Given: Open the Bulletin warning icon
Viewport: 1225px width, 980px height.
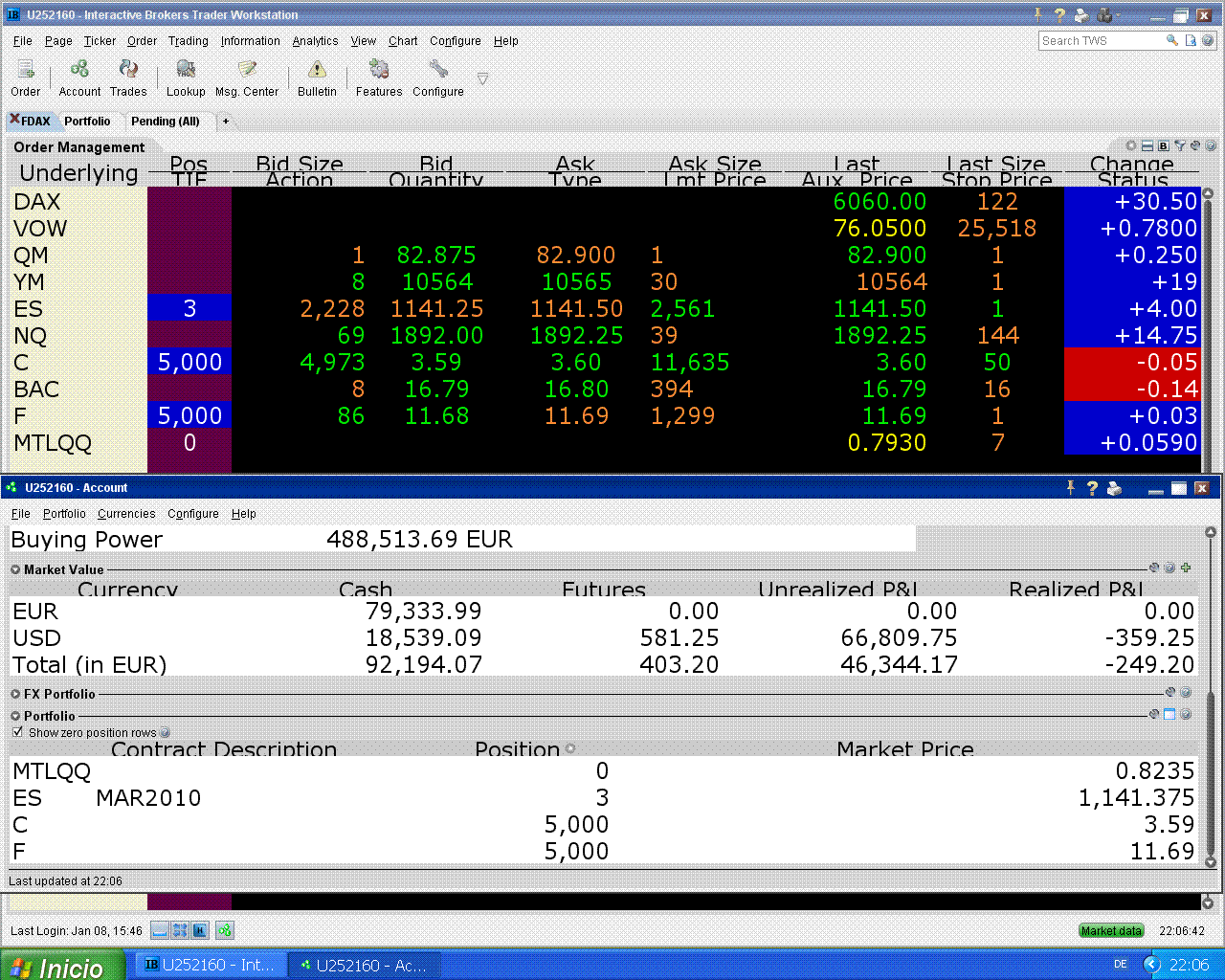Looking at the screenshot, I should click(x=317, y=70).
